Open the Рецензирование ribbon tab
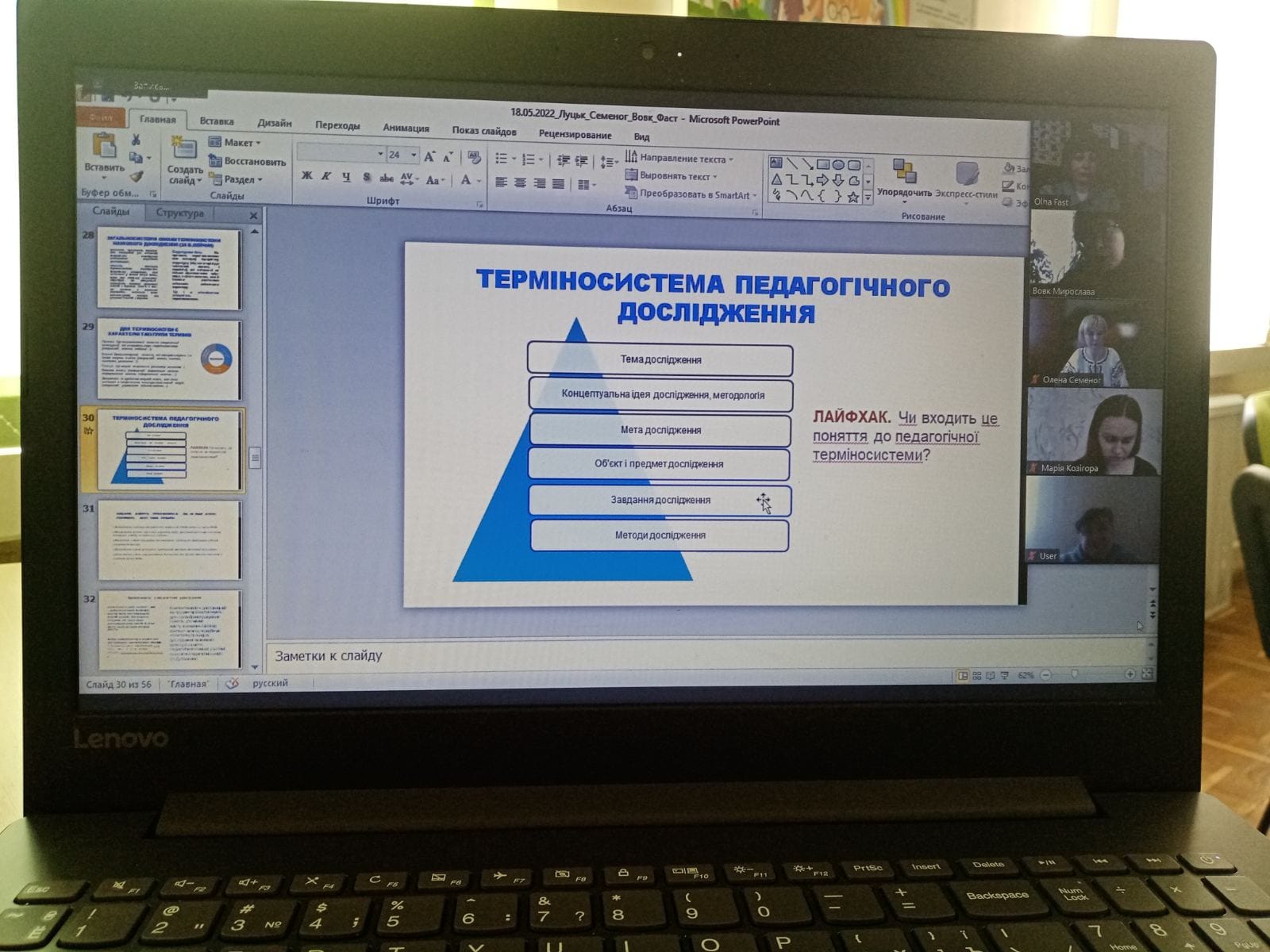The width and height of the screenshot is (1270, 952). [x=575, y=134]
